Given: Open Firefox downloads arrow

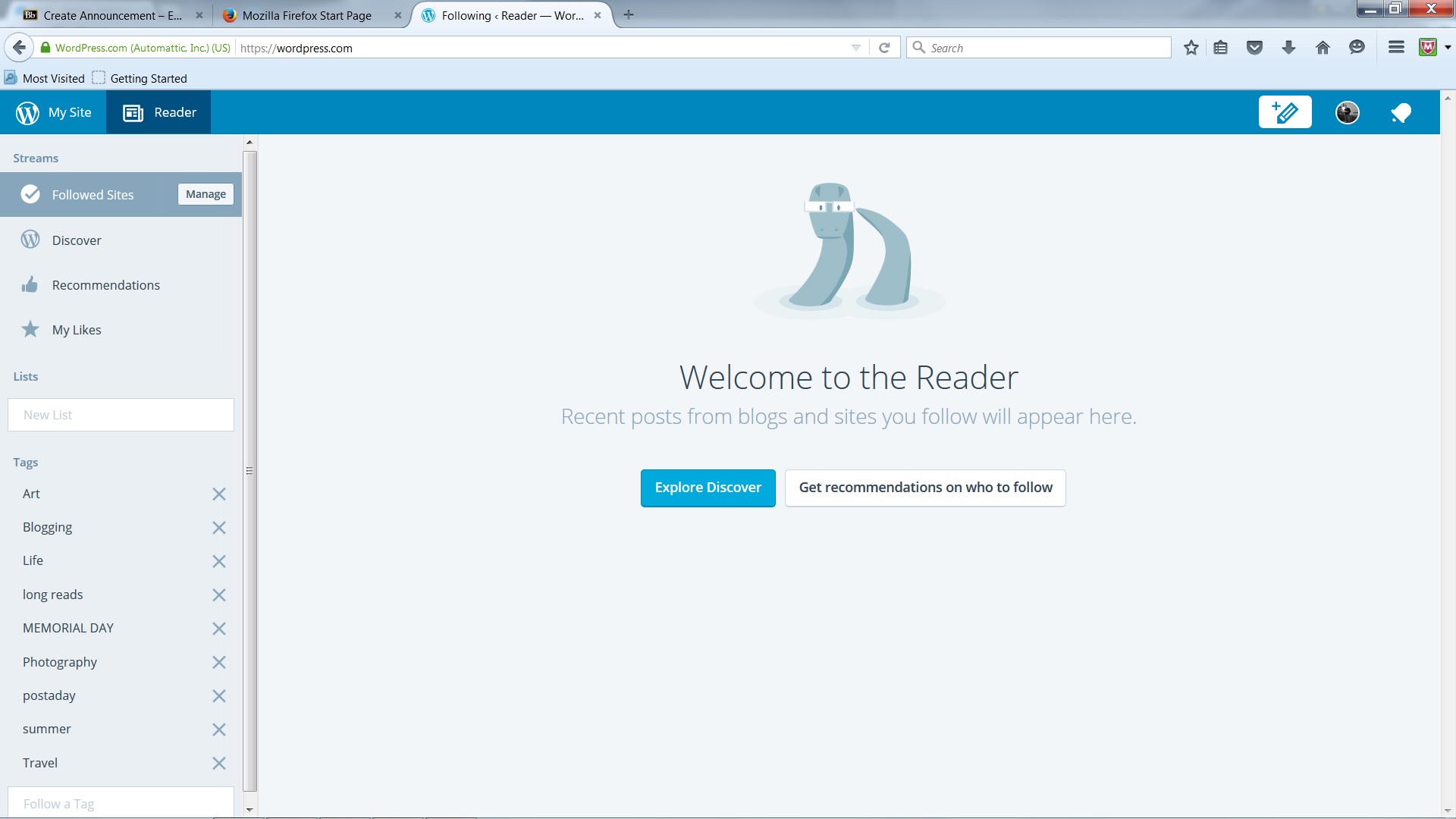Looking at the screenshot, I should click(1288, 48).
